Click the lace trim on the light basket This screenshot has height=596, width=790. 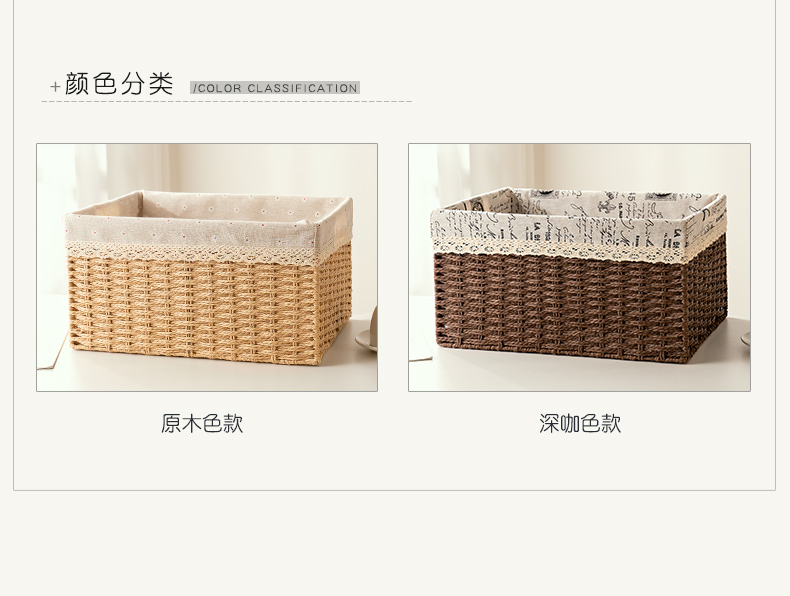[191, 251]
